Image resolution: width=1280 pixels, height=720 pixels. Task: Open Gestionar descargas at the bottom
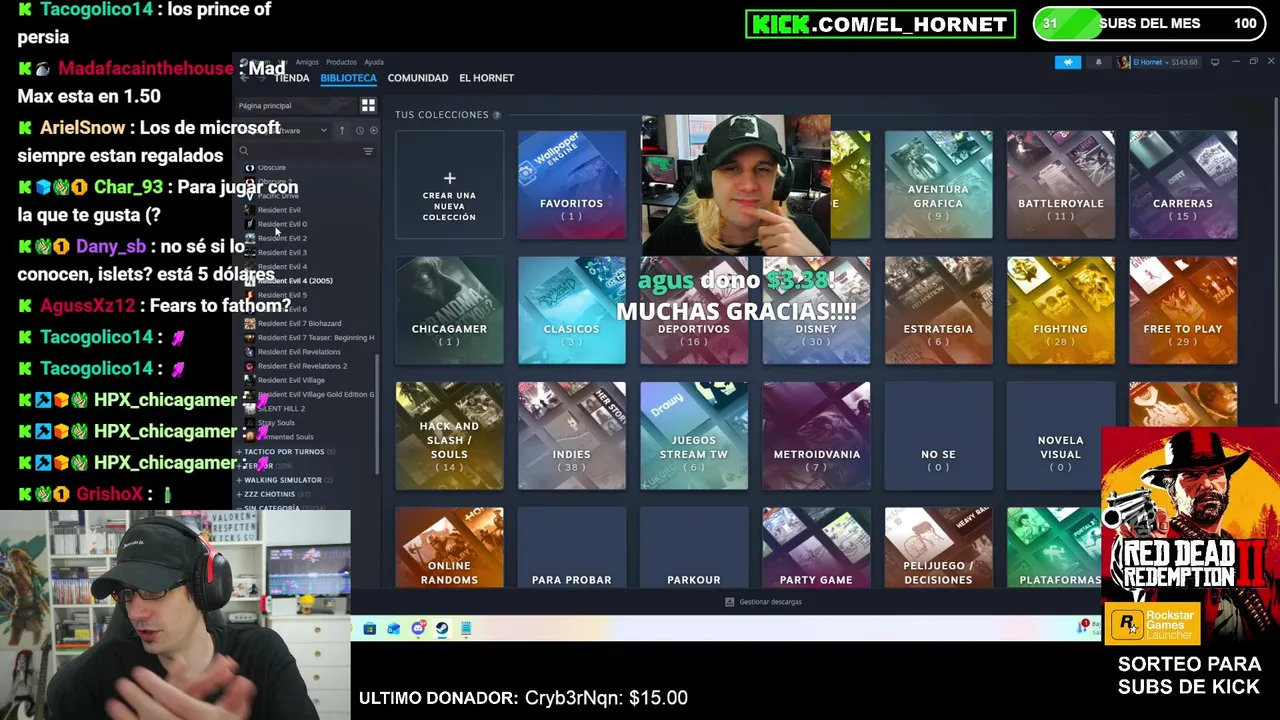pyautogui.click(x=763, y=602)
